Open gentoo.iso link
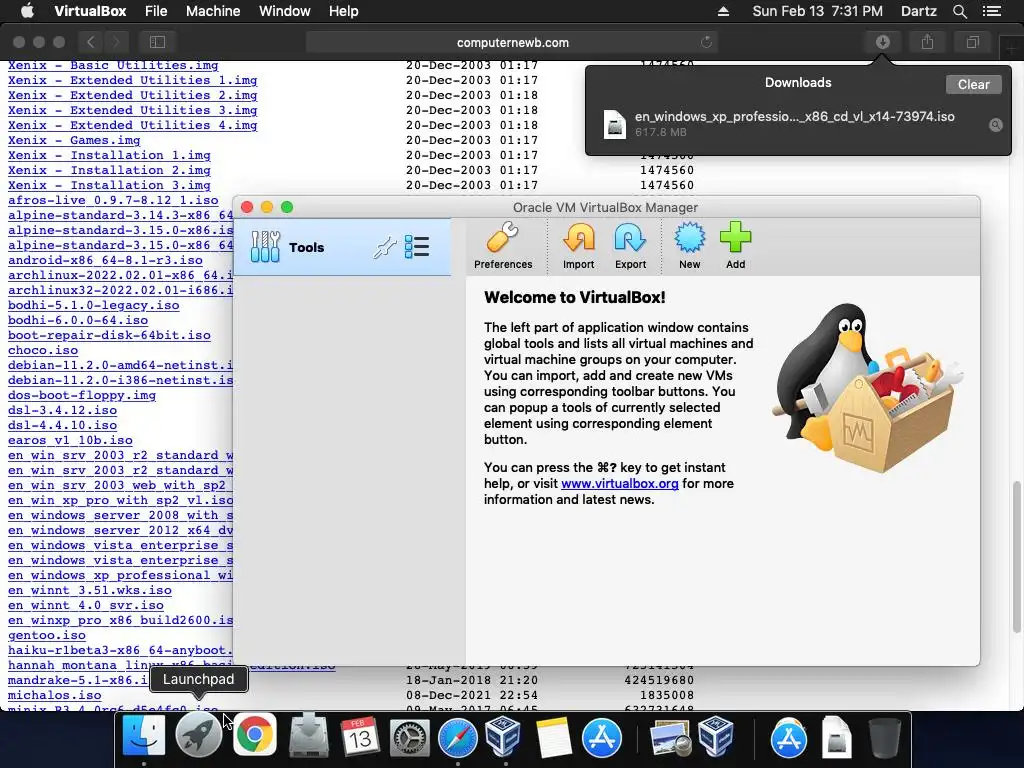Image resolution: width=1024 pixels, height=768 pixels. [46, 635]
